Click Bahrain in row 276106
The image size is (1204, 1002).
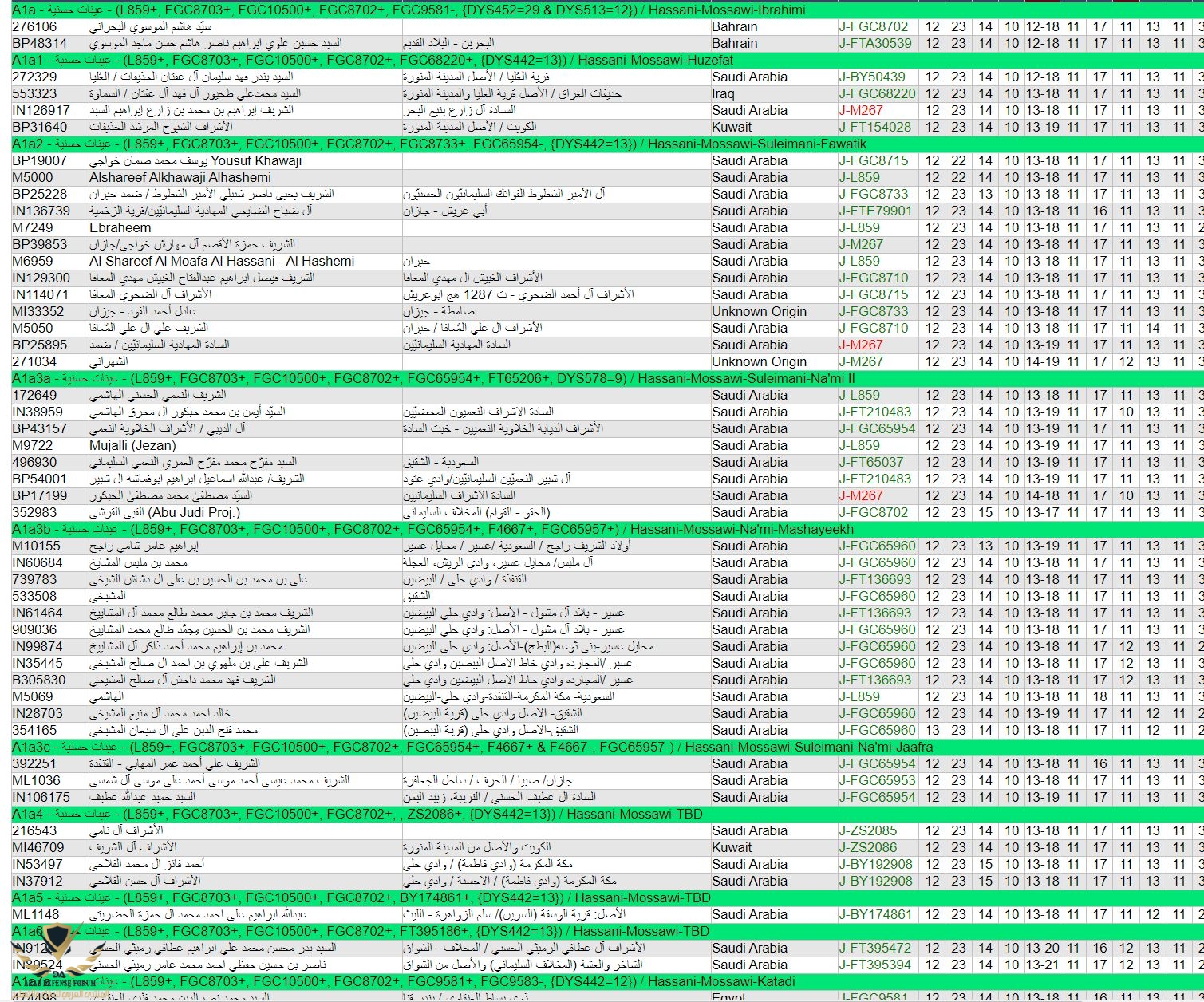pyautogui.click(x=735, y=27)
